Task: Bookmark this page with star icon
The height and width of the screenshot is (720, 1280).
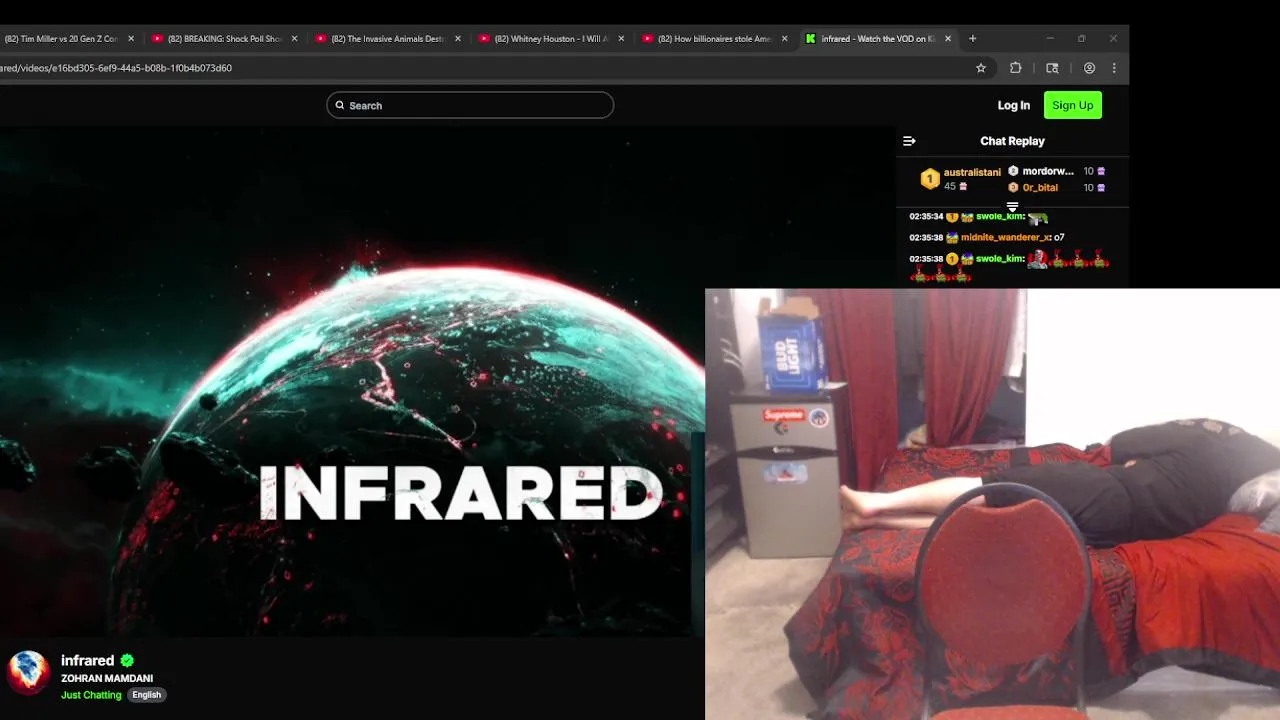Action: (x=981, y=68)
